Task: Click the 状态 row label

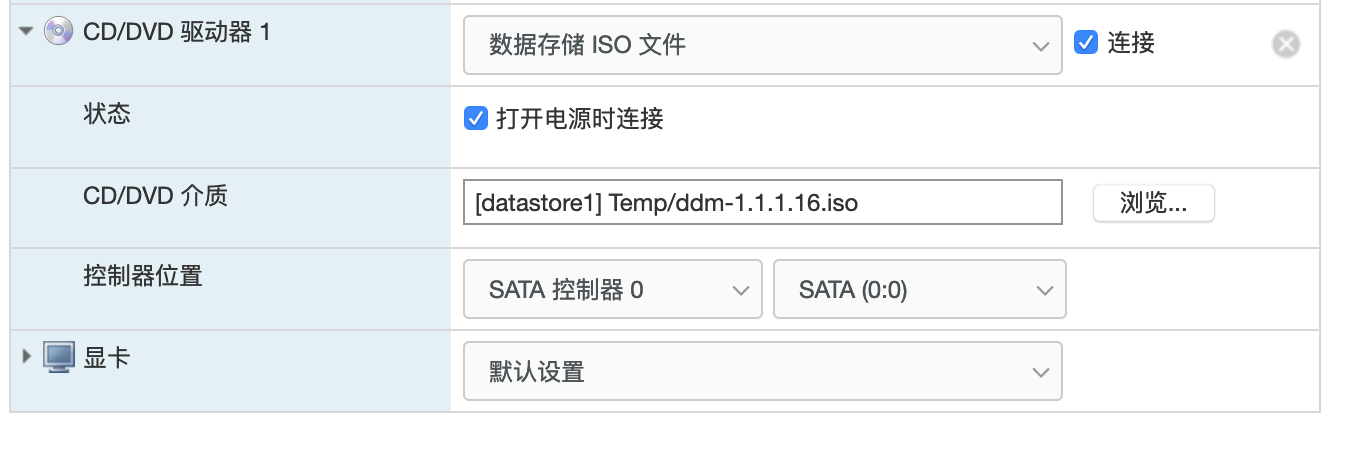Action: click(106, 113)
